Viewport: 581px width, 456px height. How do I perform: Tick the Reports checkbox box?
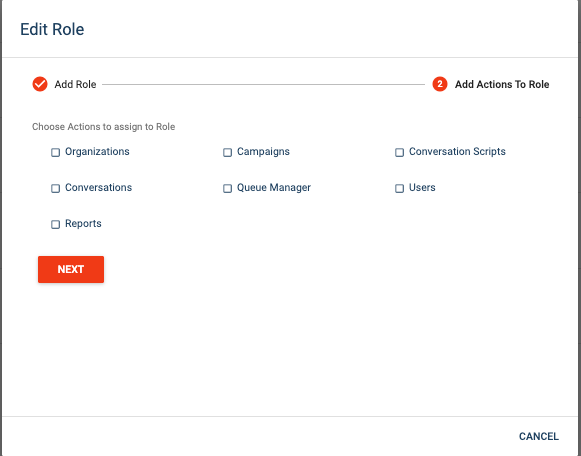pos(56,224)
